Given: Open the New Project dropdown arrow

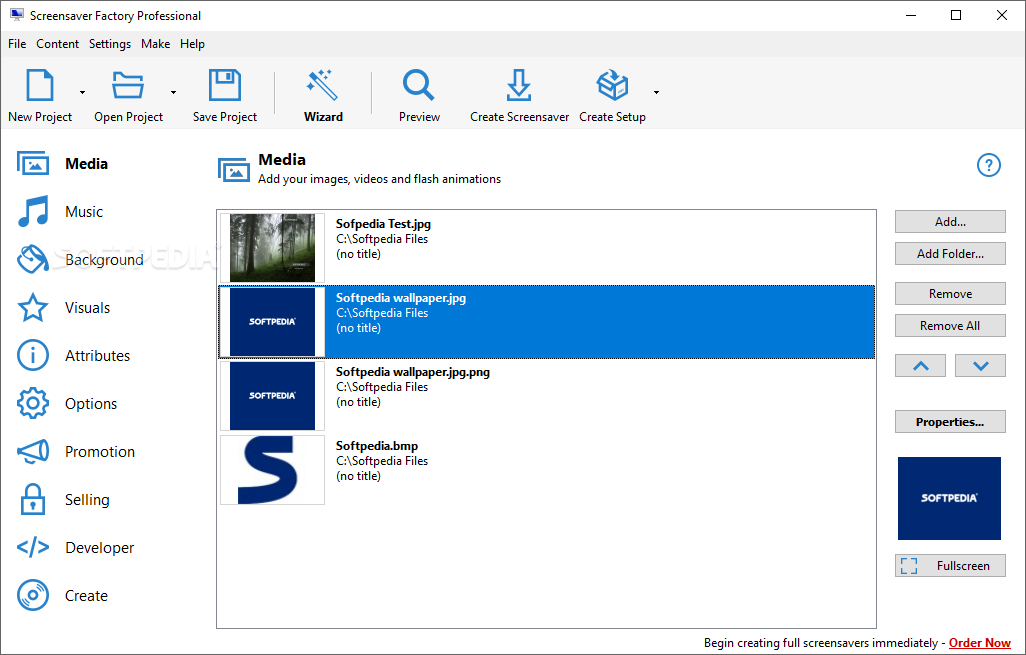Looking at the screenshot, I should click(x=82, y=92).
